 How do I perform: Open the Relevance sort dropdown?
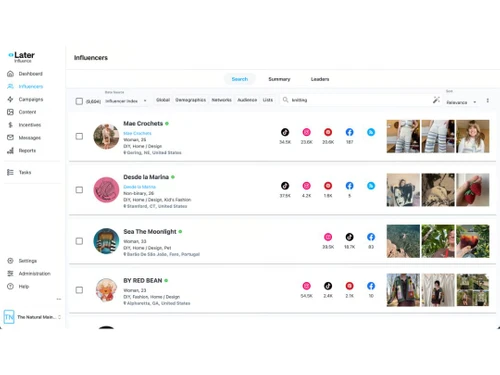click(x=461, y=102)
